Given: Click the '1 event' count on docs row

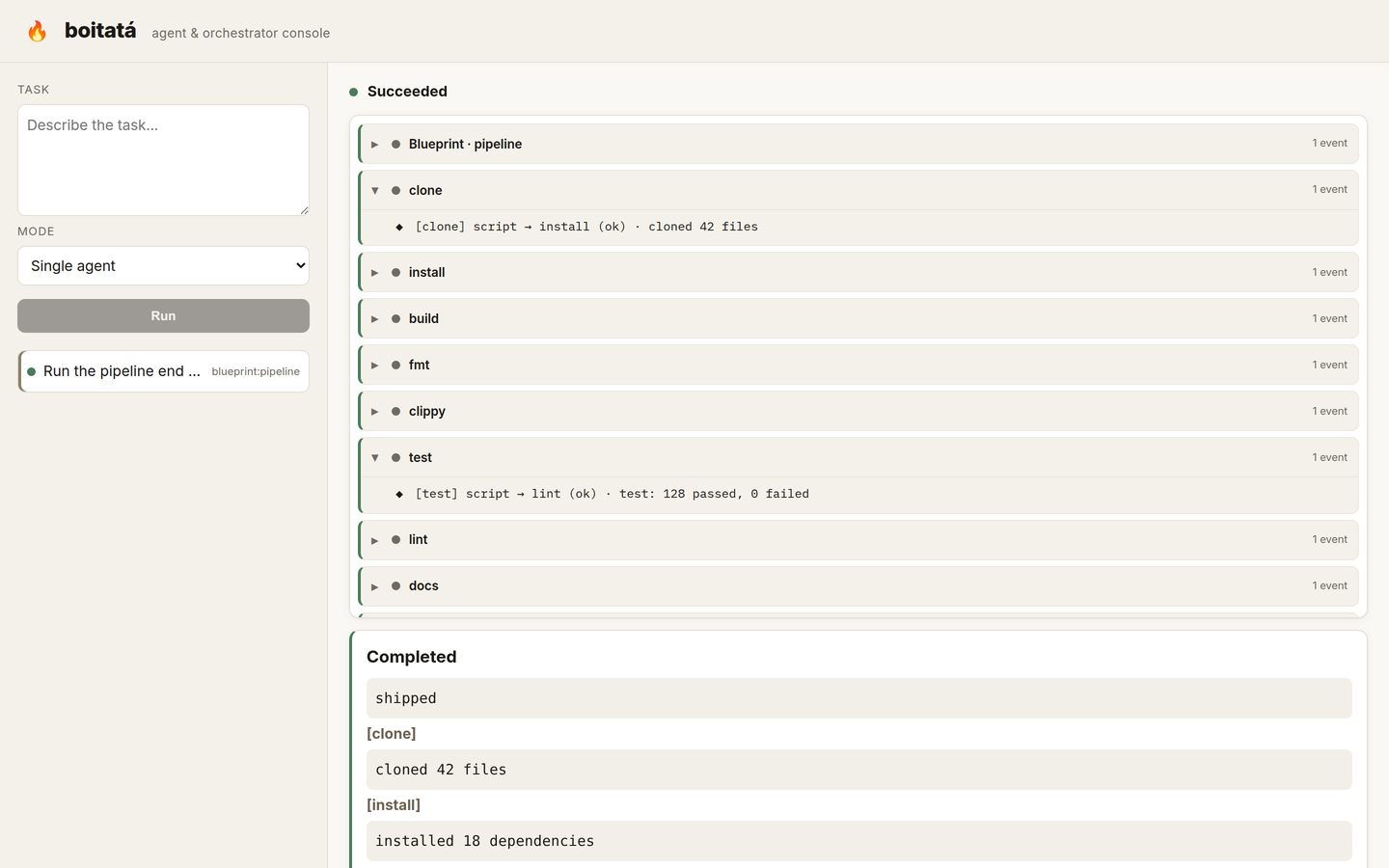Looking at the screenshot, I should tap(1329, 585).
